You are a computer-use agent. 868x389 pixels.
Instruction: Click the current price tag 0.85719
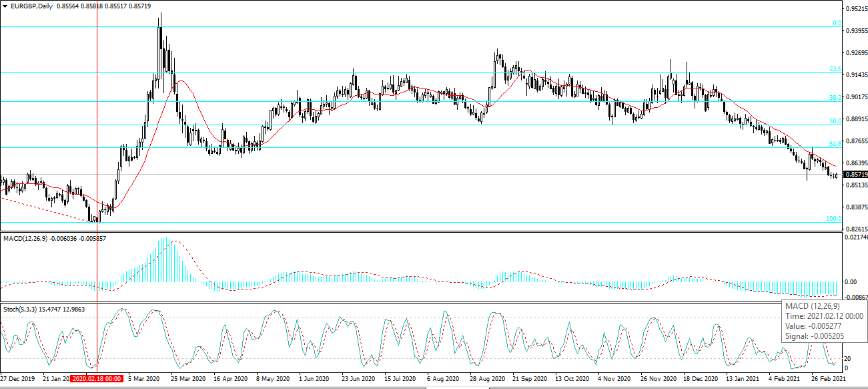[x=855, y=174]
